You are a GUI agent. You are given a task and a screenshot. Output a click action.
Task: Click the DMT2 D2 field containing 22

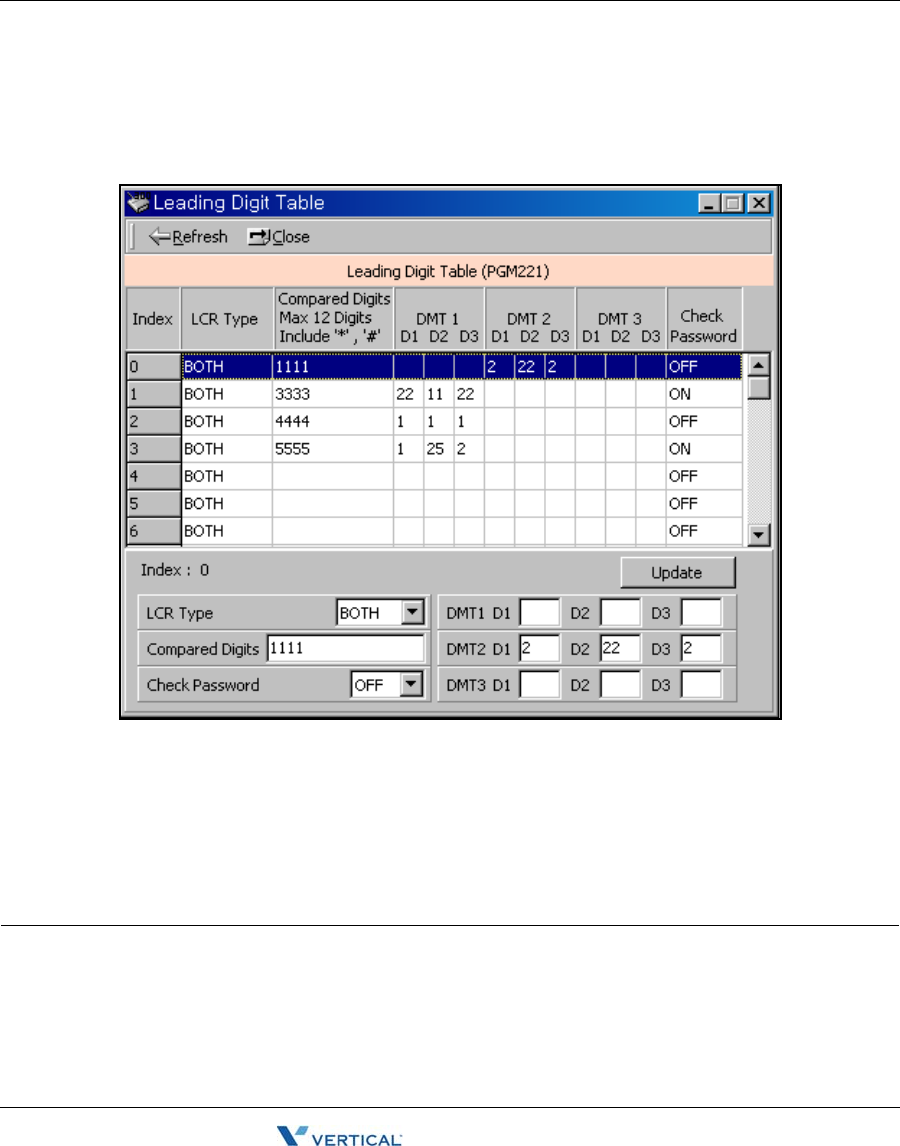(620, 648)
